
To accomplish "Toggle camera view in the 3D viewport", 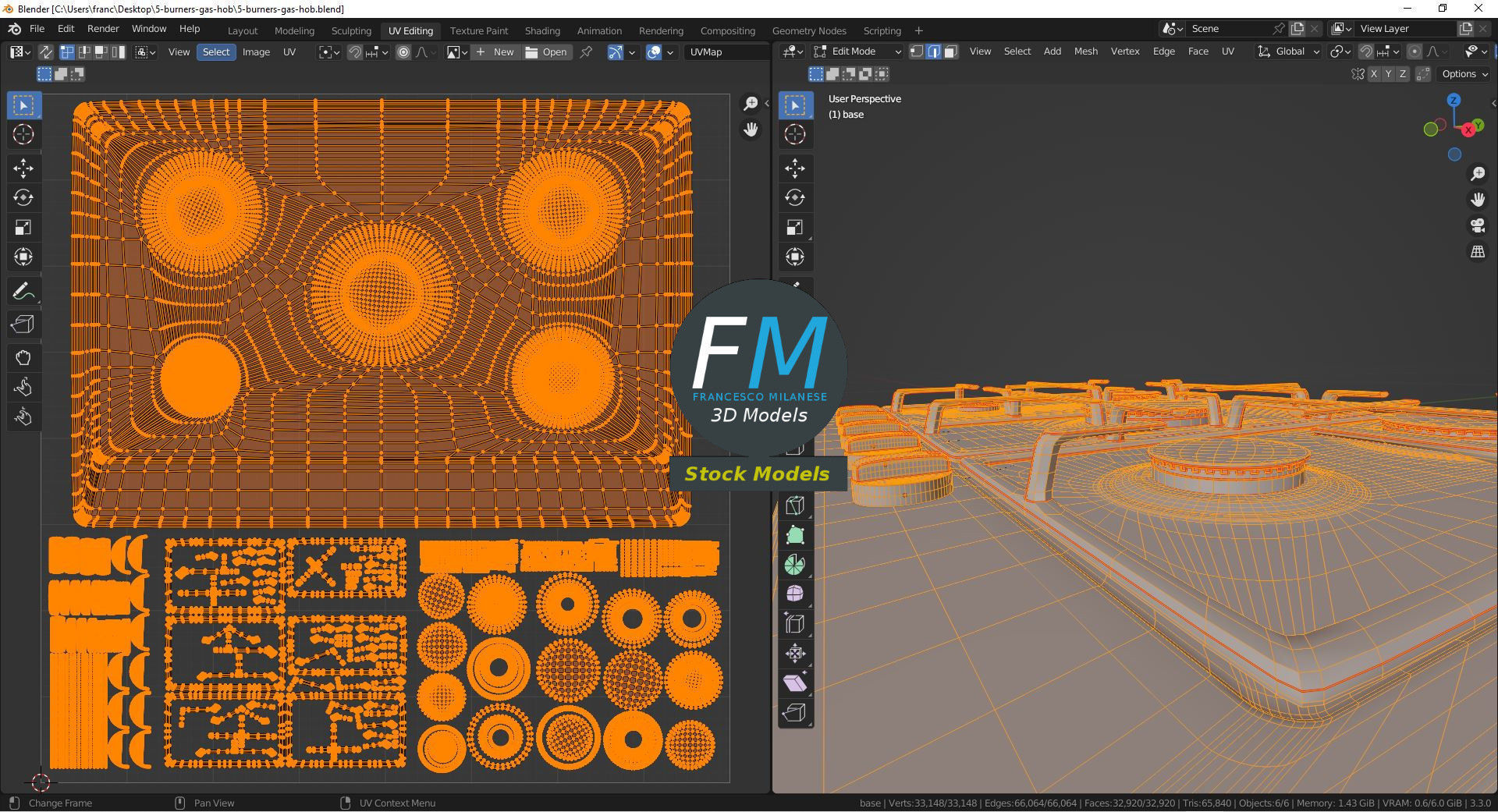I will point(1478,226).
